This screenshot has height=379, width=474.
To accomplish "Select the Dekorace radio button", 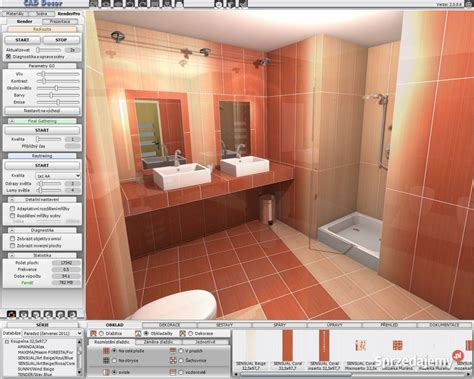I will 191,333.
